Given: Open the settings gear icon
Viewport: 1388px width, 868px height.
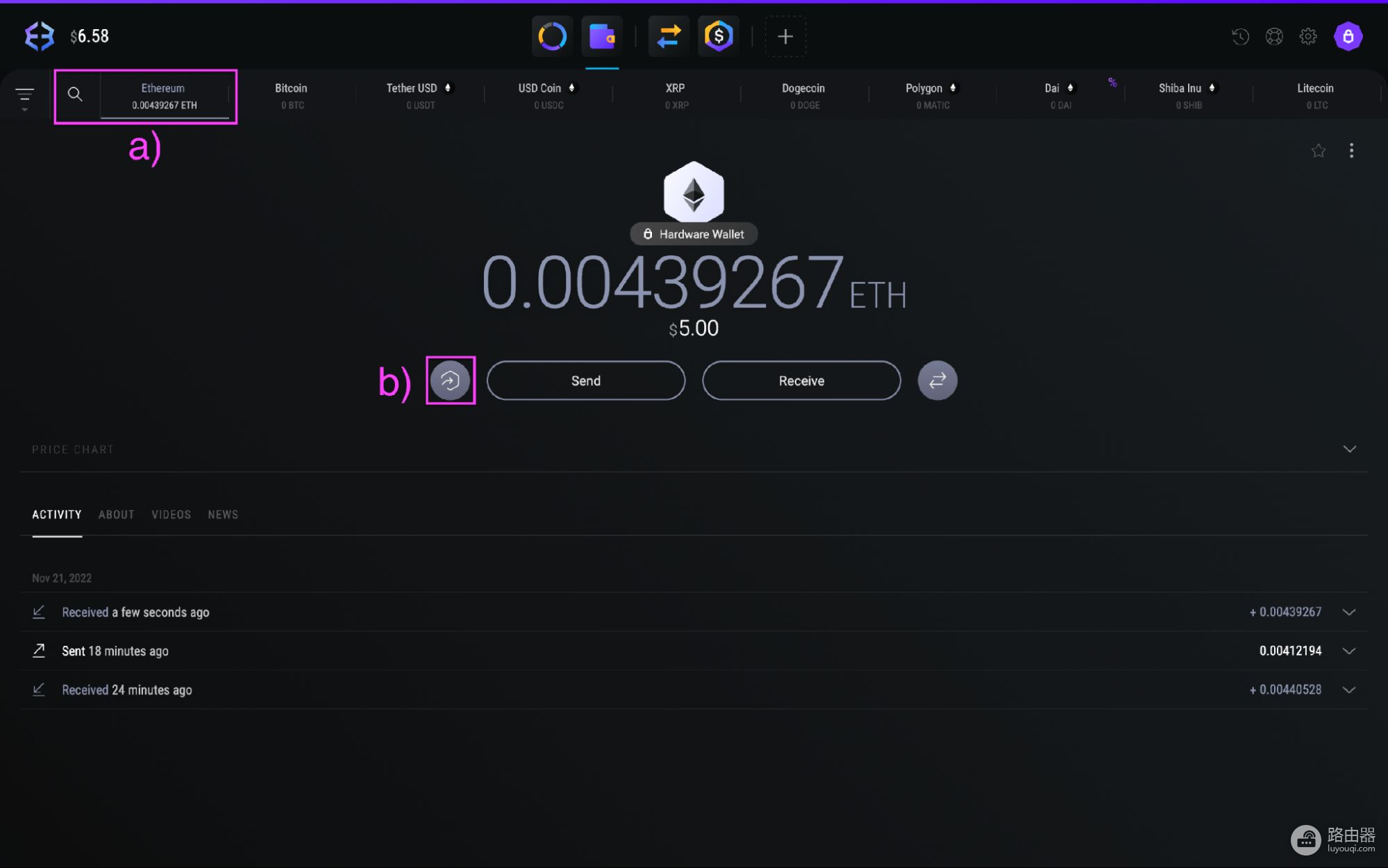Looking at the screenshot, I should point(1308,36).
